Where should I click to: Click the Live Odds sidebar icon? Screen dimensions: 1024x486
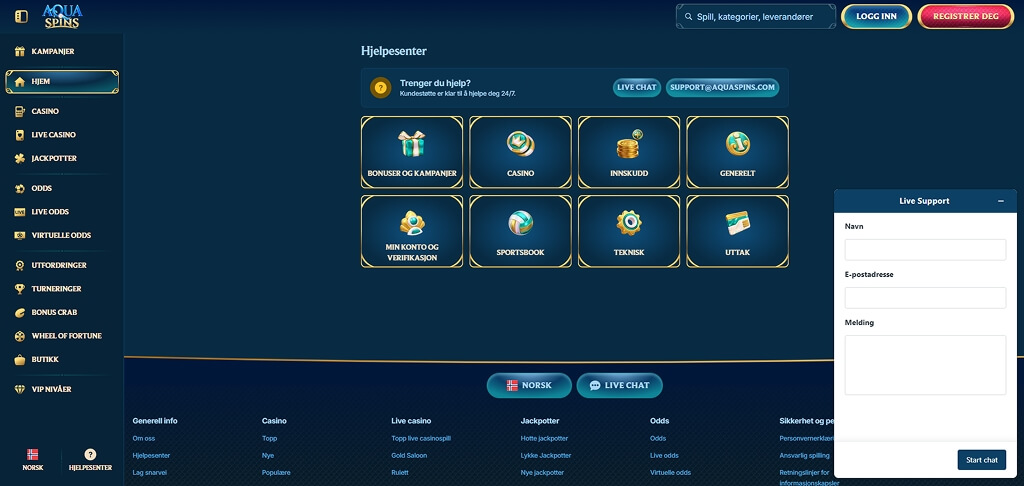pos(20,212)
